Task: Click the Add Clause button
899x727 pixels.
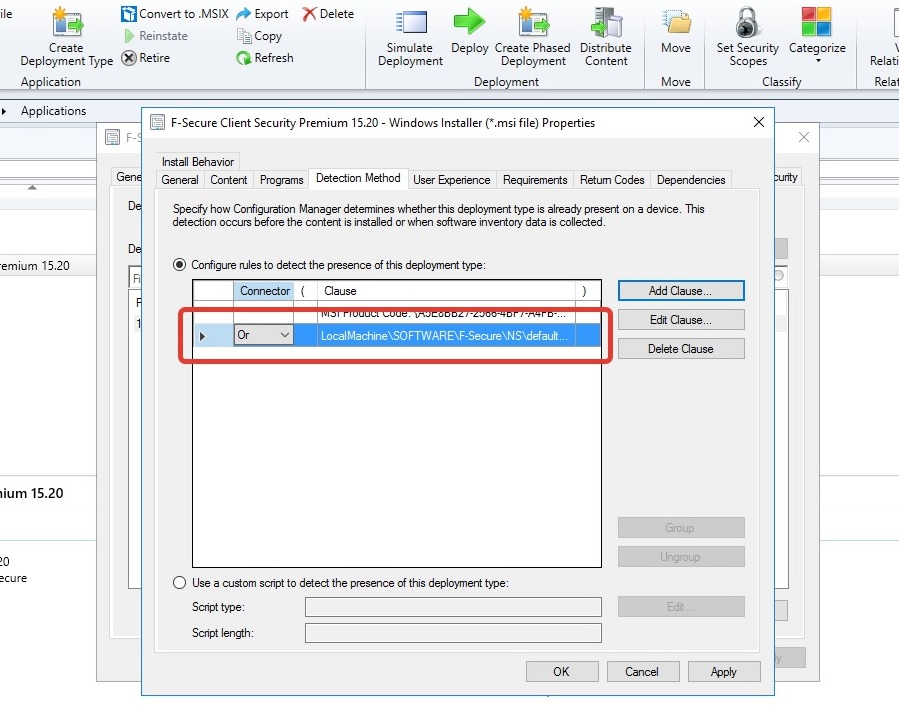Action: [681, 291]
